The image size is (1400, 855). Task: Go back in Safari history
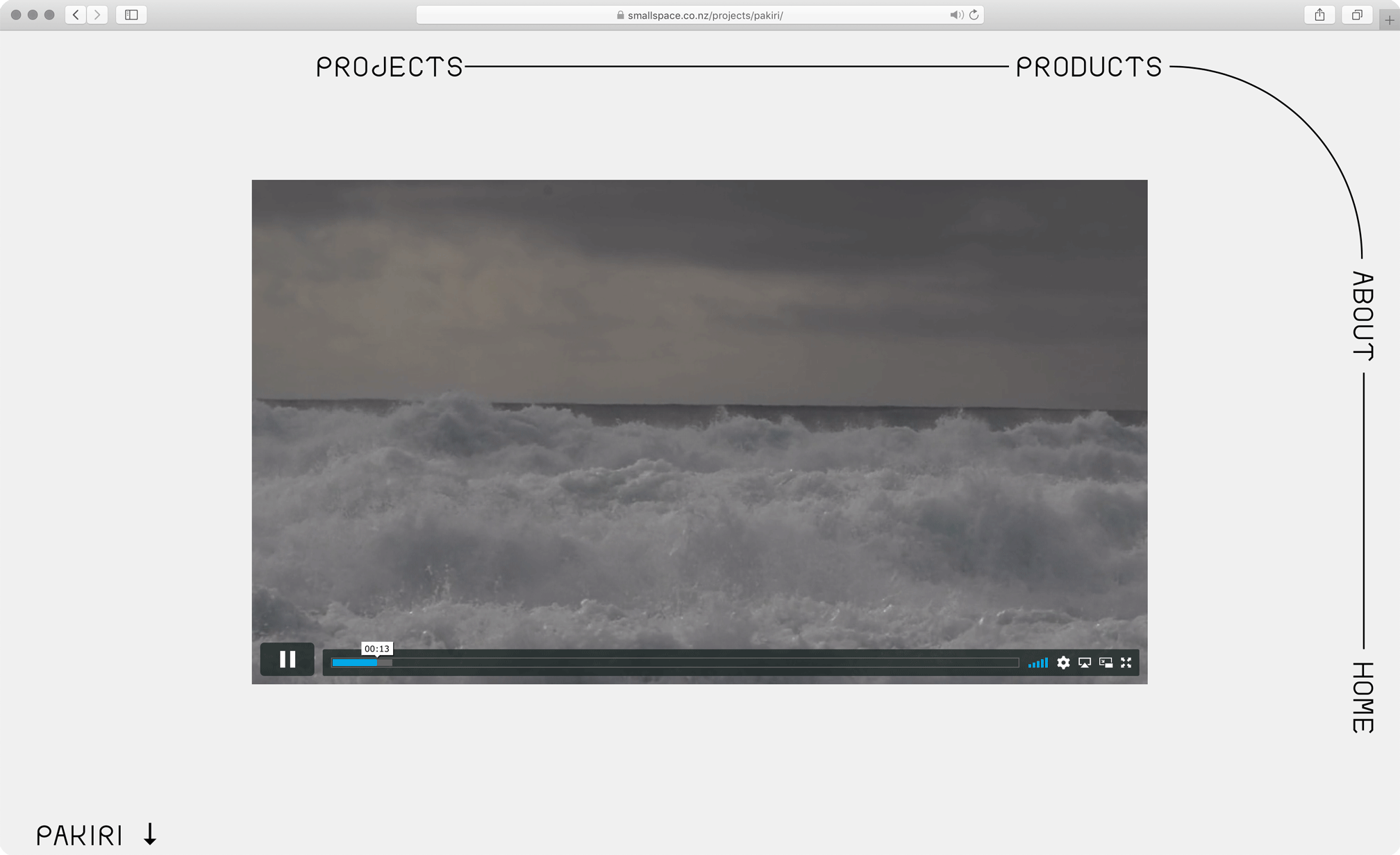pyautogui.click(x=76, y=15)
